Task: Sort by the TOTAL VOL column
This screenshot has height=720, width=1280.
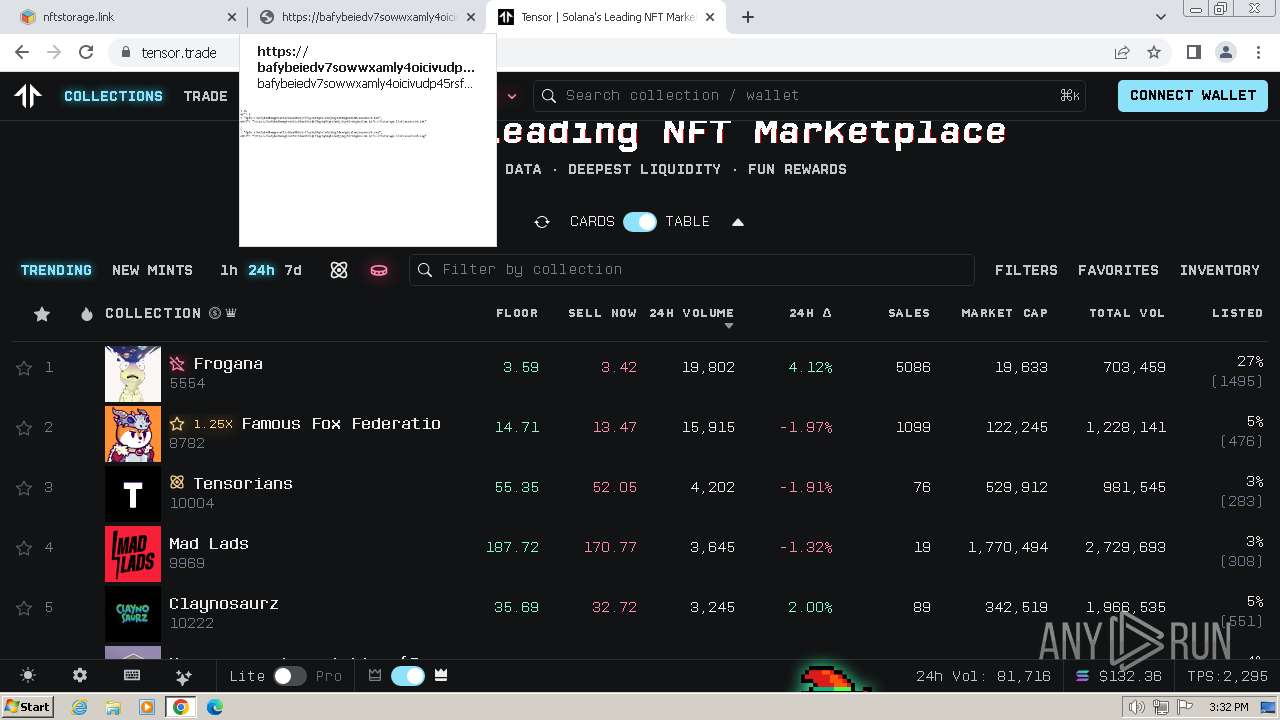Action: tap(1127, 313)
